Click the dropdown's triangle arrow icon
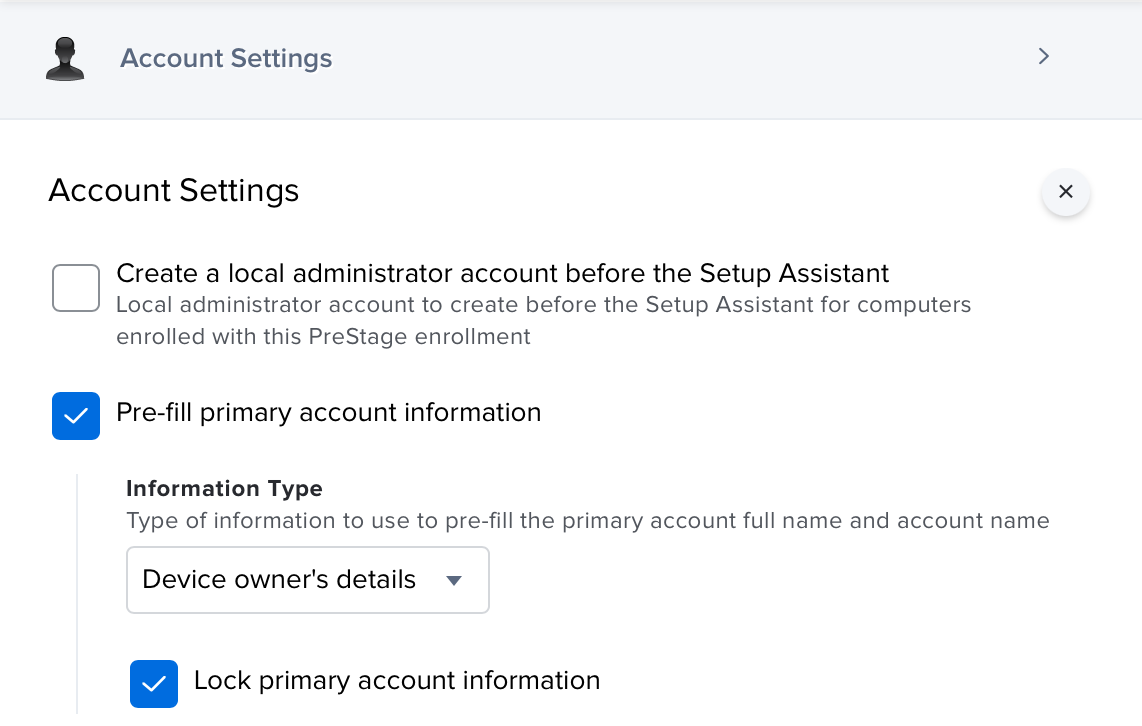 [x=454, y=581]
